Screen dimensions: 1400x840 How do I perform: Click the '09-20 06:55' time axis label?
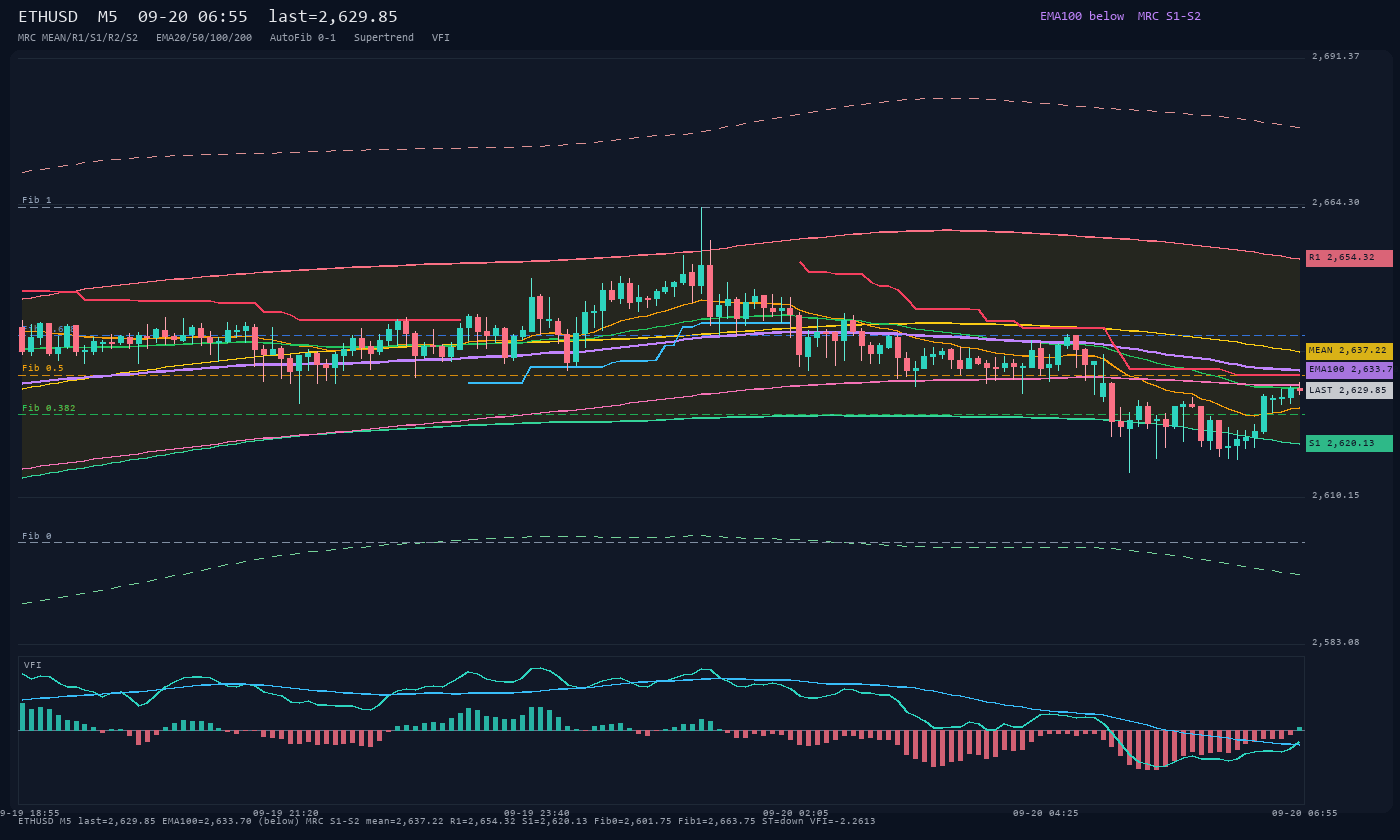click(1304, 813)
